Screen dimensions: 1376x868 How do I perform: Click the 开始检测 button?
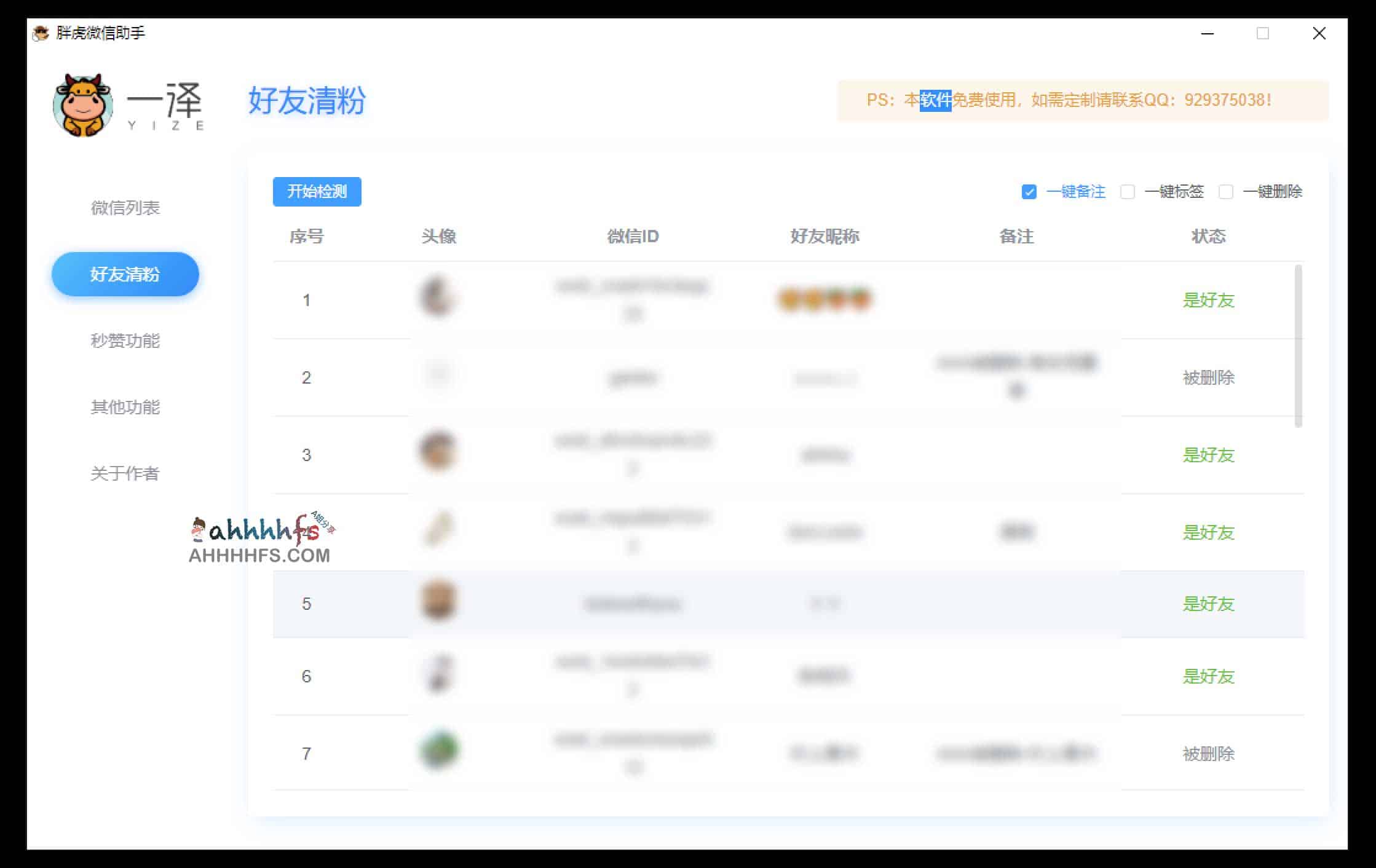(317, 191)
